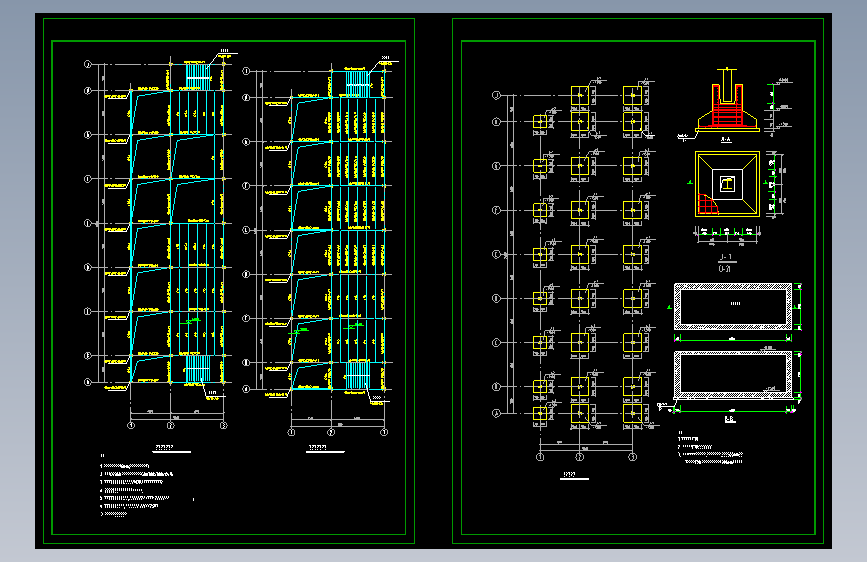
Task: Select the J-1 footing detail title
Action: pyautogui.click(x=725, y=257)
